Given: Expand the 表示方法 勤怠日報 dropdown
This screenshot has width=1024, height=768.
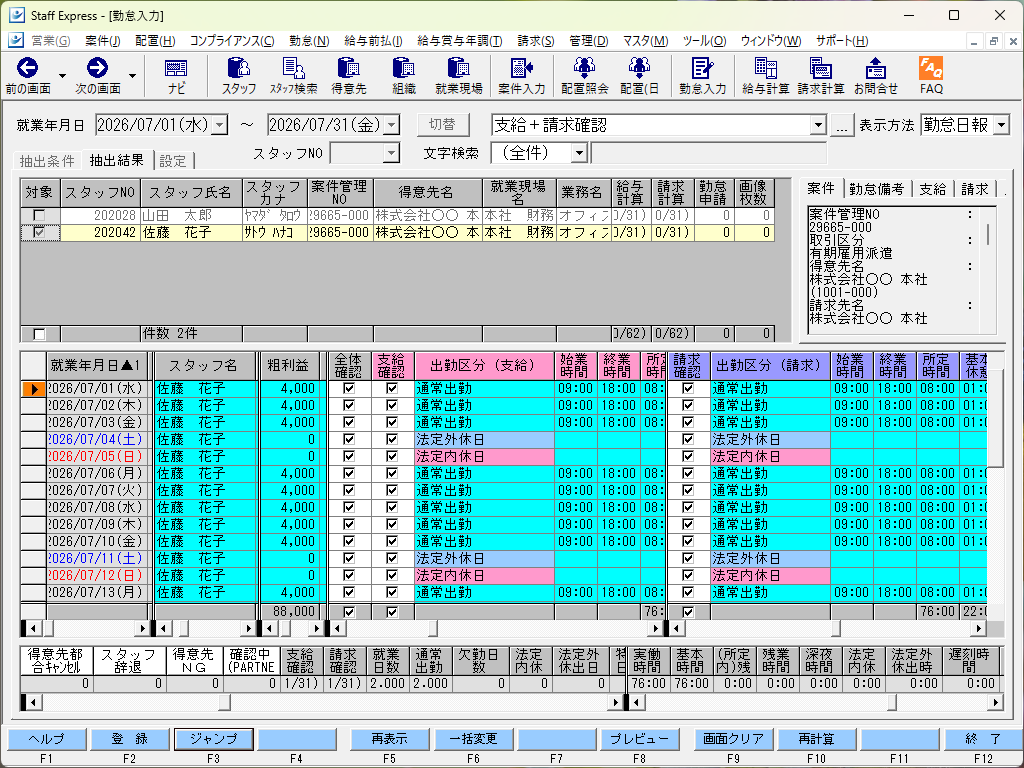Looking at the screenshot, I should tap(1001, 125).
